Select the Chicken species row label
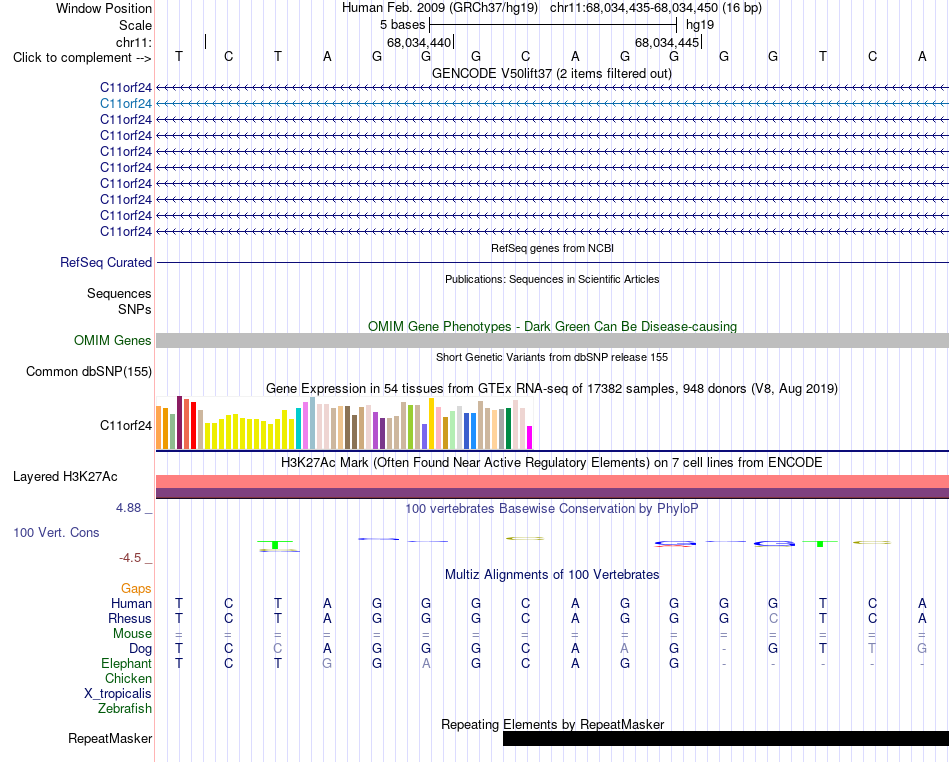Image resolution: width=950 pixels, height=762 pixels. (128, 678)
